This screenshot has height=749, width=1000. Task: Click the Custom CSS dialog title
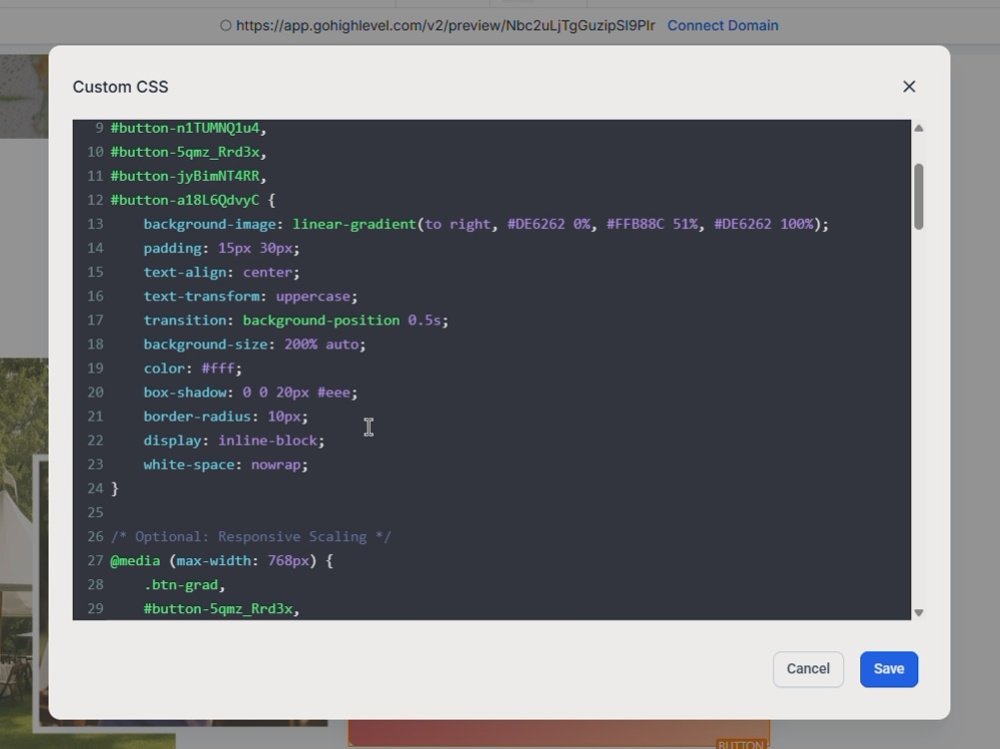121,87
